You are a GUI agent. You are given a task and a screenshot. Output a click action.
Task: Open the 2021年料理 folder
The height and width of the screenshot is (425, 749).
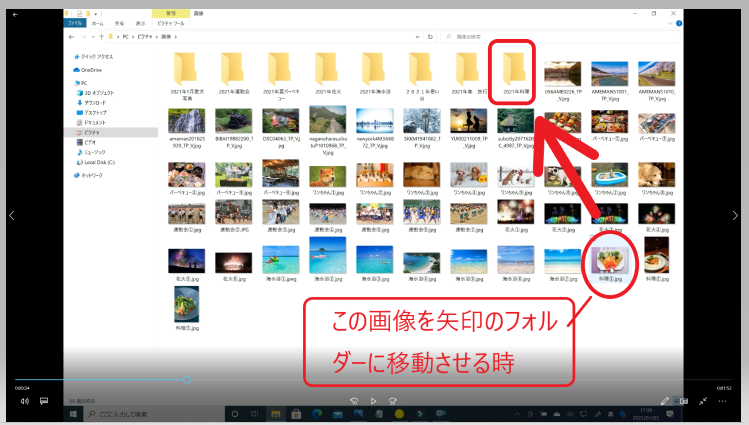point(516,70)
